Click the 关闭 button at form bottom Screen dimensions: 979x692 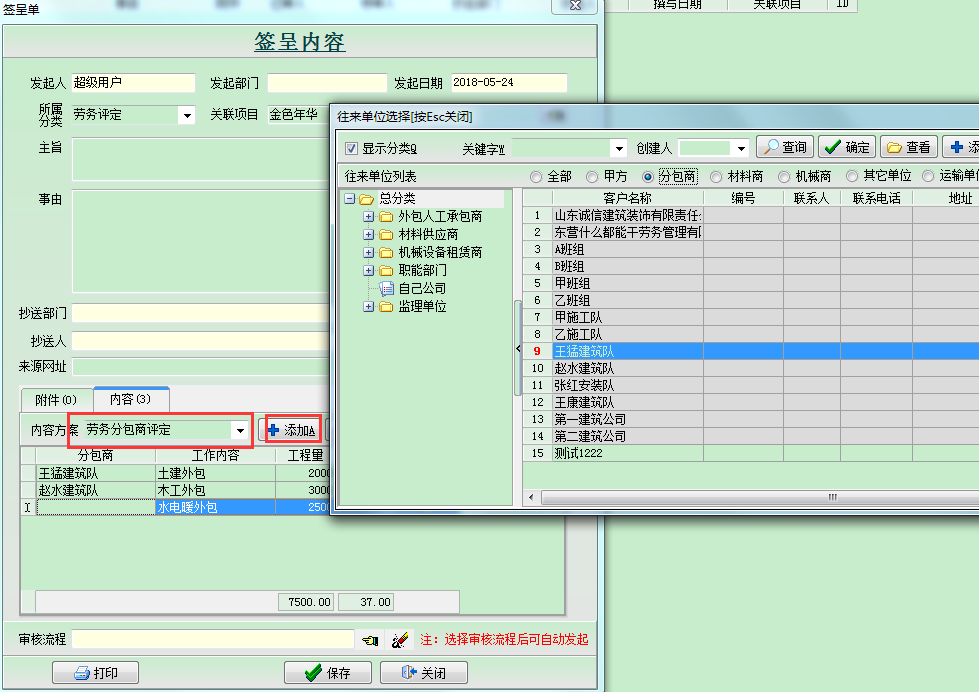[x=423, y=673]
